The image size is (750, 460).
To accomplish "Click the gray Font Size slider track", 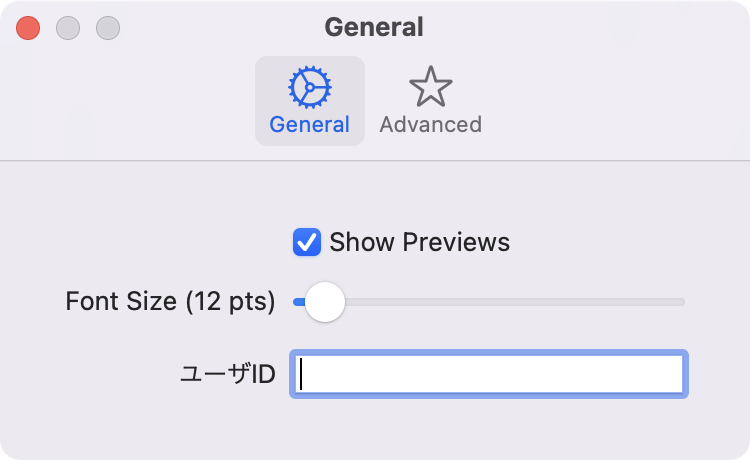I will (514, 302).
